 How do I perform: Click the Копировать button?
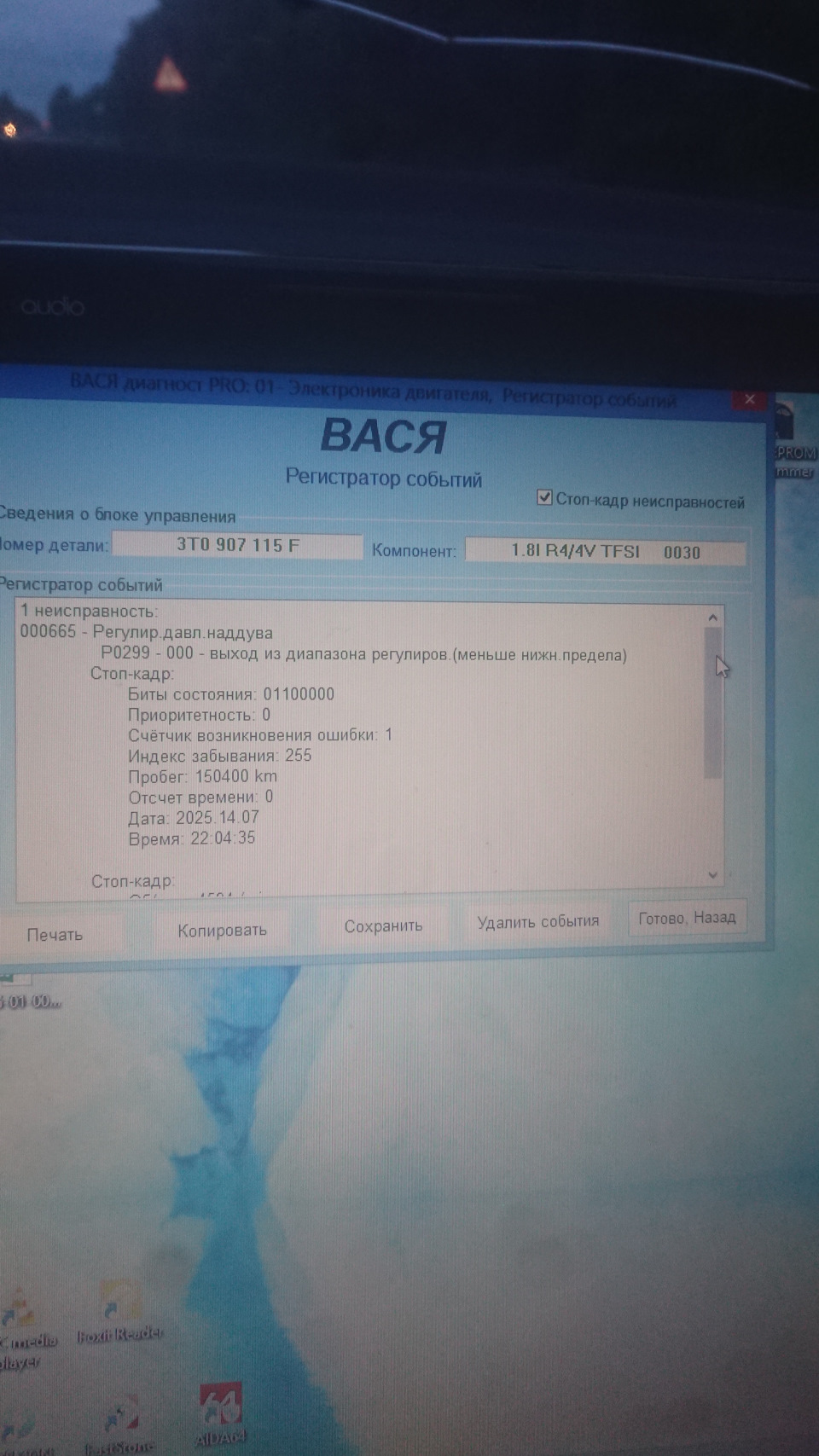(222, 930)
